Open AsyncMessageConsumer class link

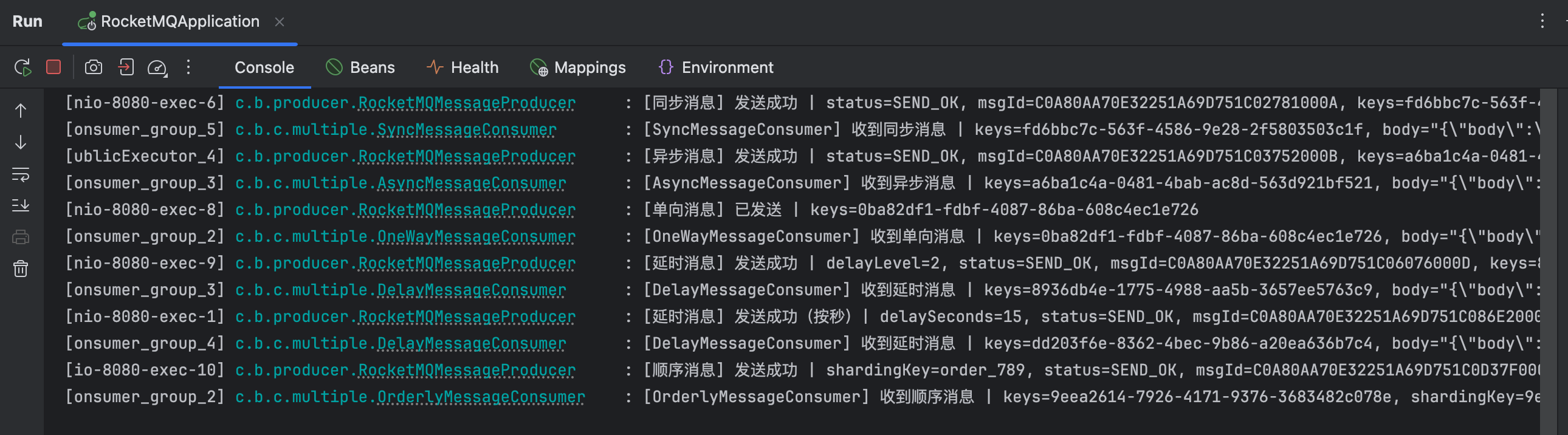471,183
